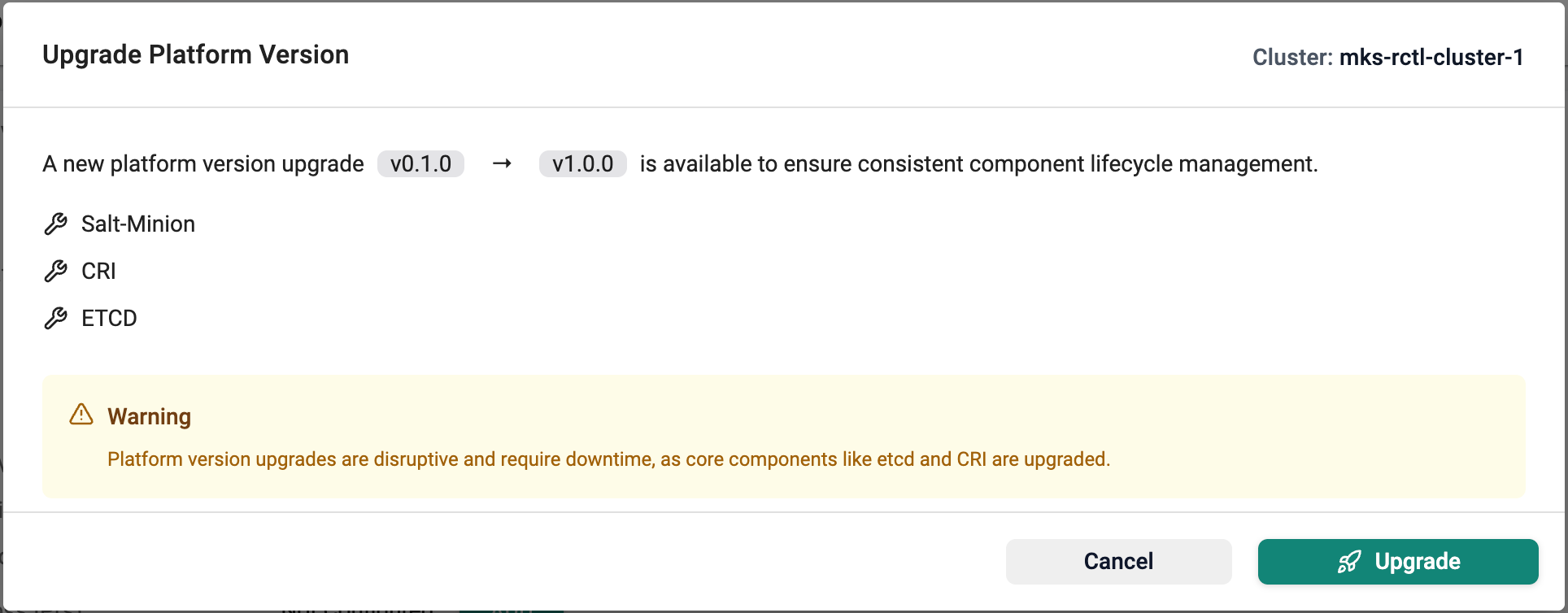Click the wrench icon beside ETCD
Viewport: 1568px width, 613px height.
[x=55, y=319]
